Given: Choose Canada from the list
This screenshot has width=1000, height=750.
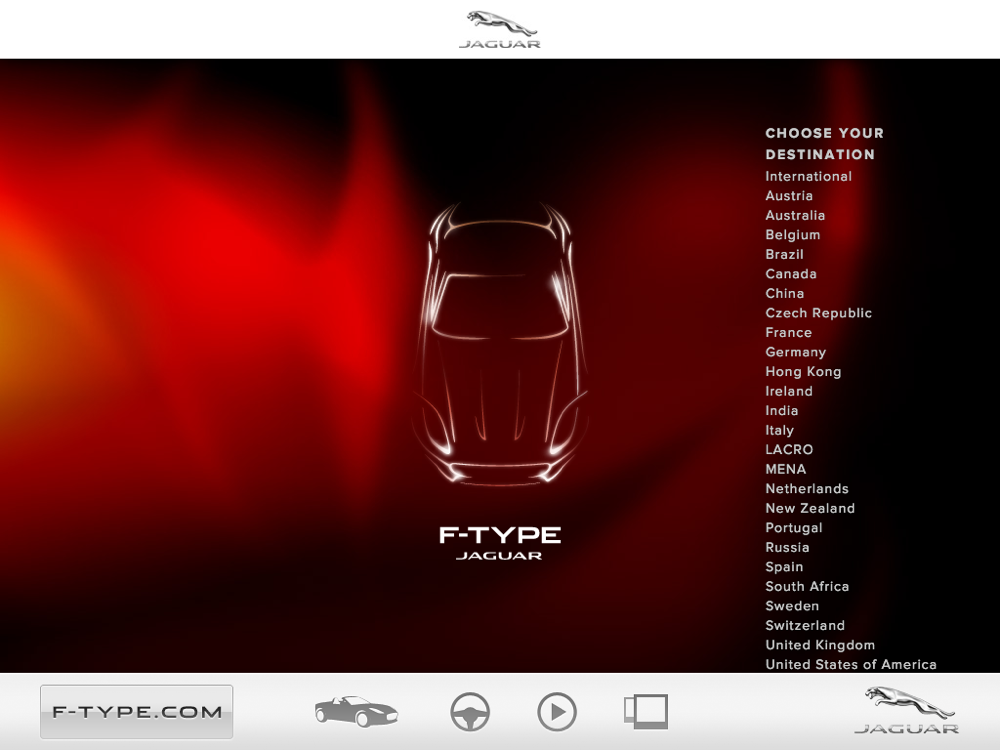Looking at the screenshot, I should click(791, 274).
